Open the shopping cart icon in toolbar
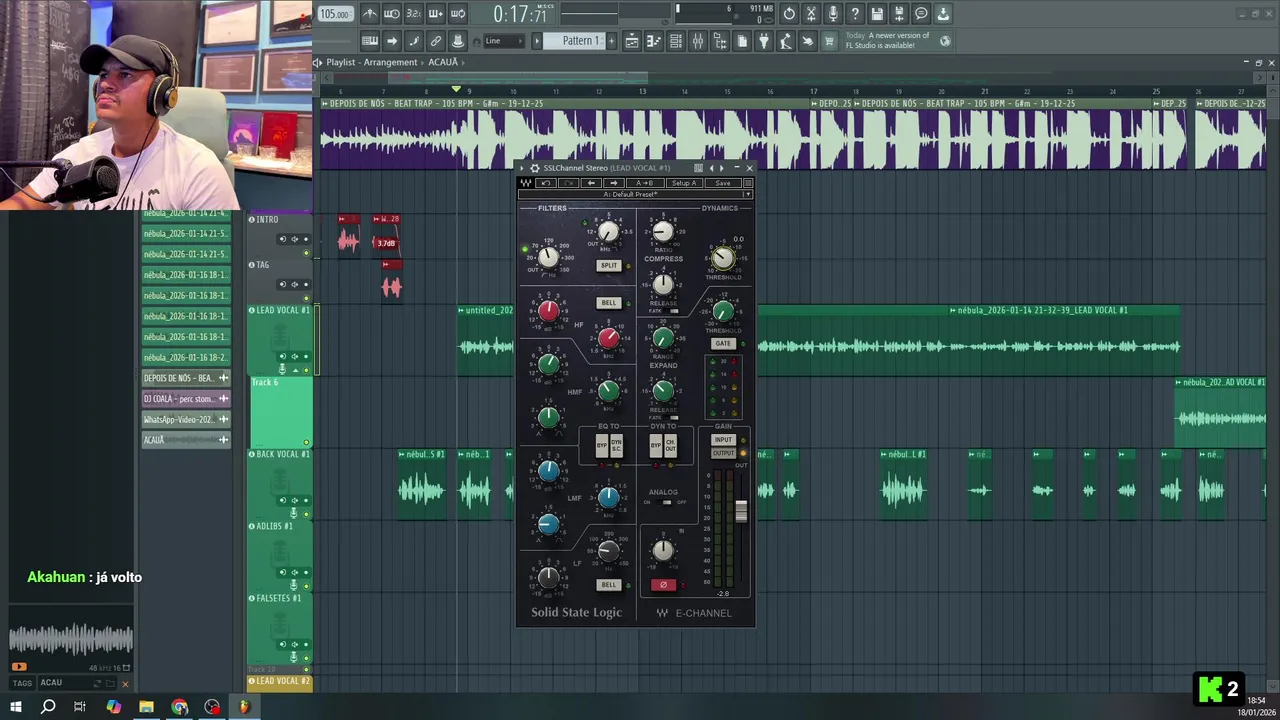This screenshot has height=720, width=1280. click(828, 41)
